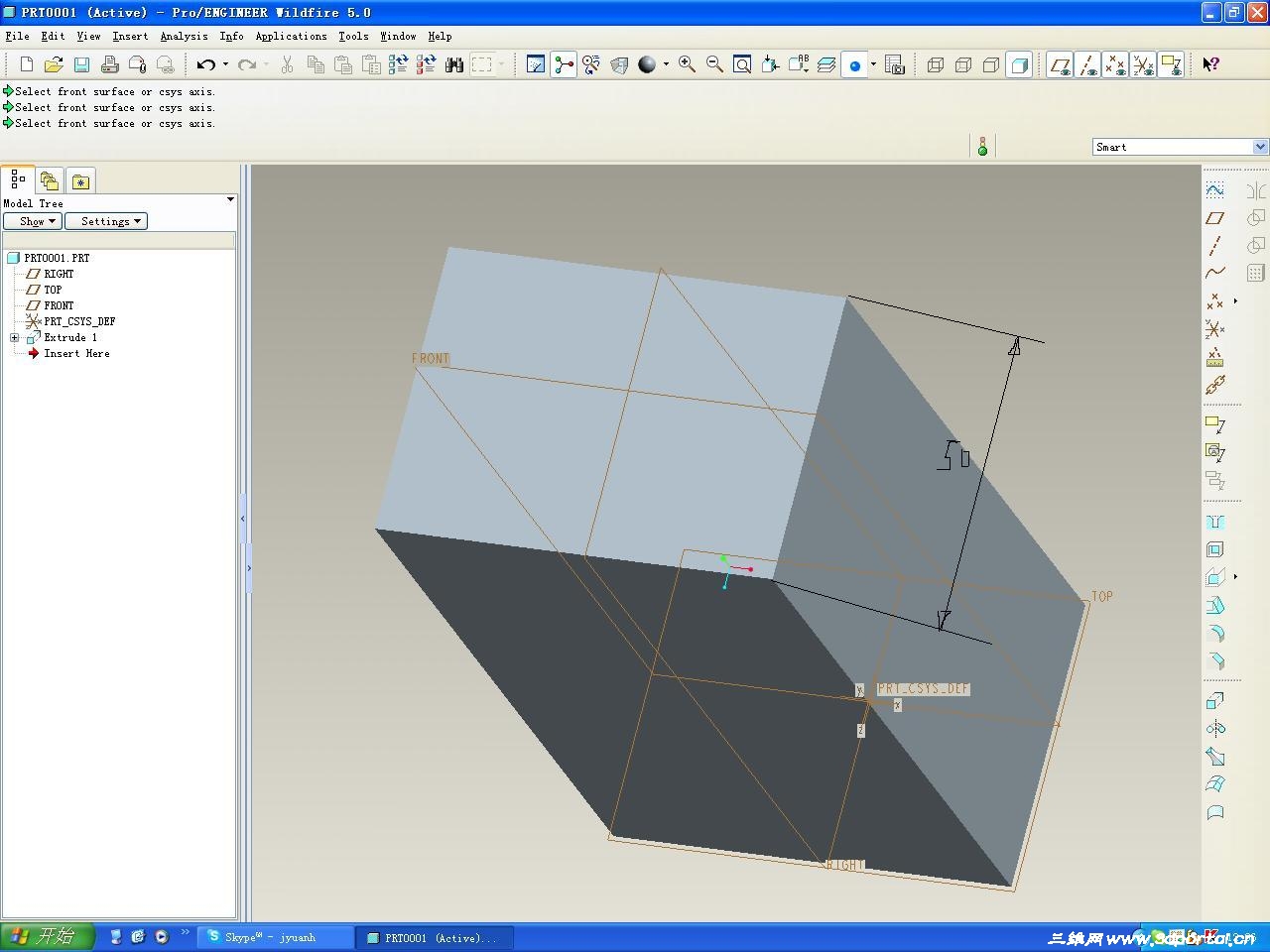Open the Model Tree panel options arrow
Screen dimensions: 1270x952
pos(230,200)
